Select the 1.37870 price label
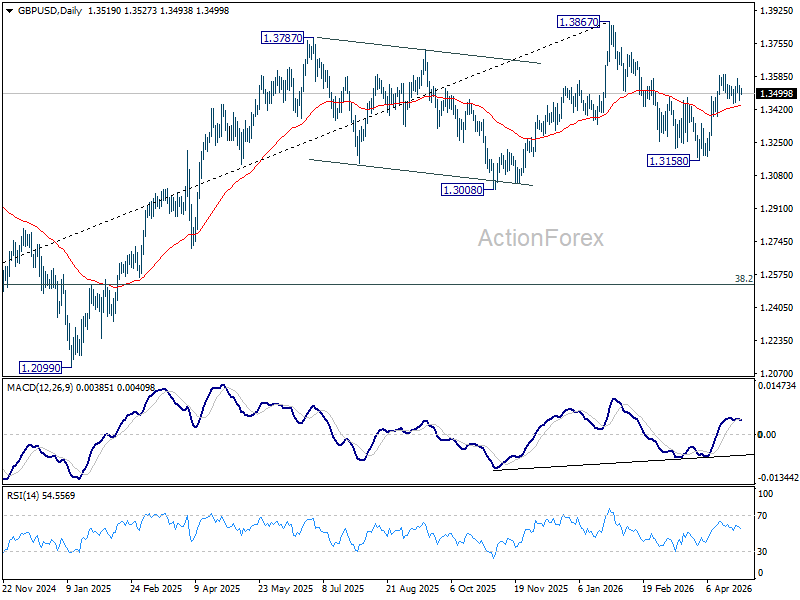 tap(283, 38)
